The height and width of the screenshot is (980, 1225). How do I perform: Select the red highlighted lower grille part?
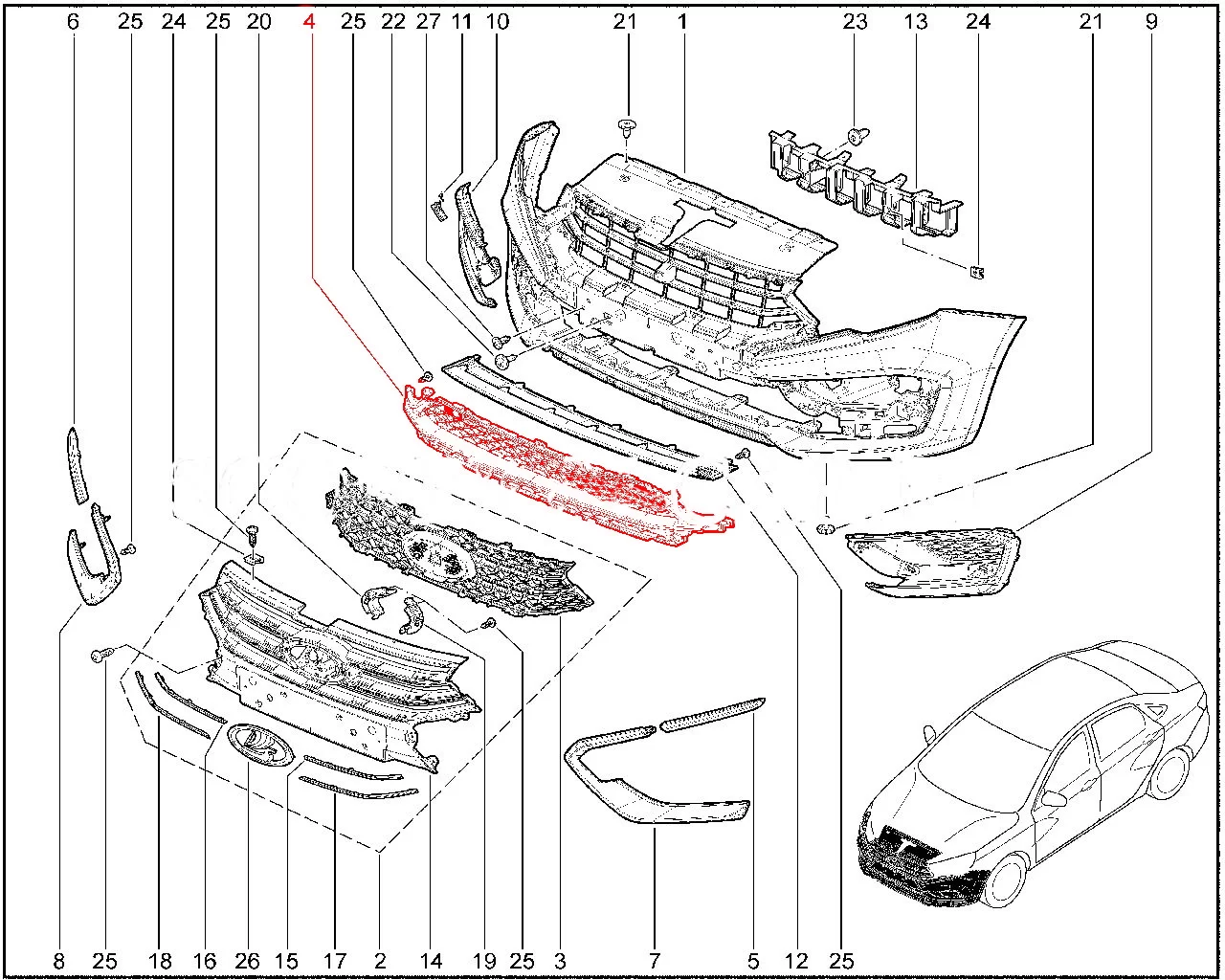565,471
